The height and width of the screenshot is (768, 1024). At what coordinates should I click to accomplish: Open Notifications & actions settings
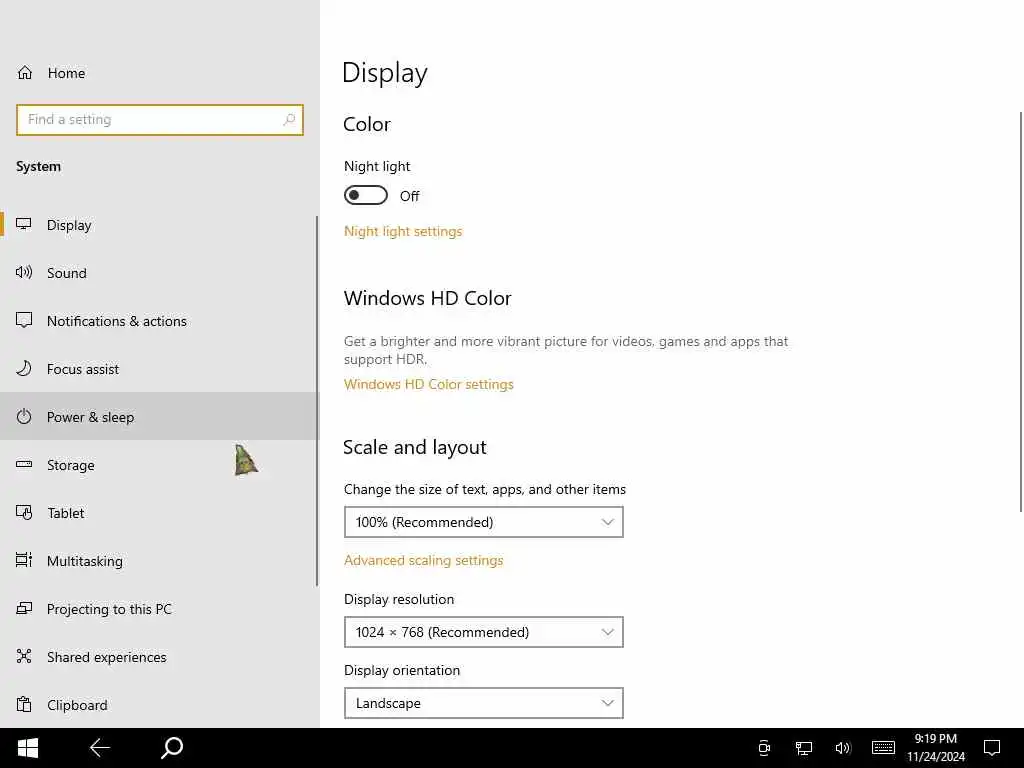coord(159,321)
